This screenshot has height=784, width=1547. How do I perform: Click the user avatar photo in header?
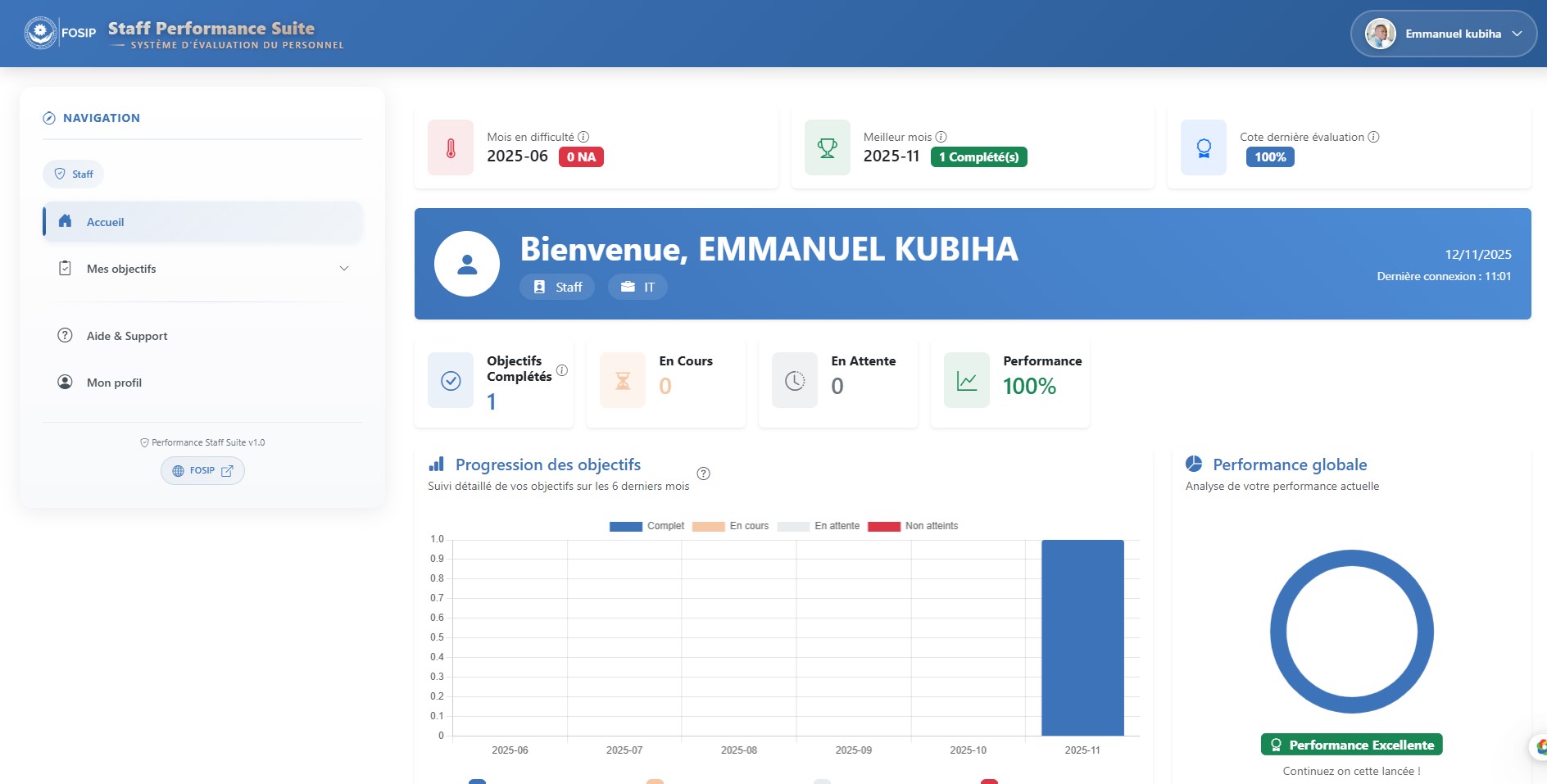[x=1380, y=34]
